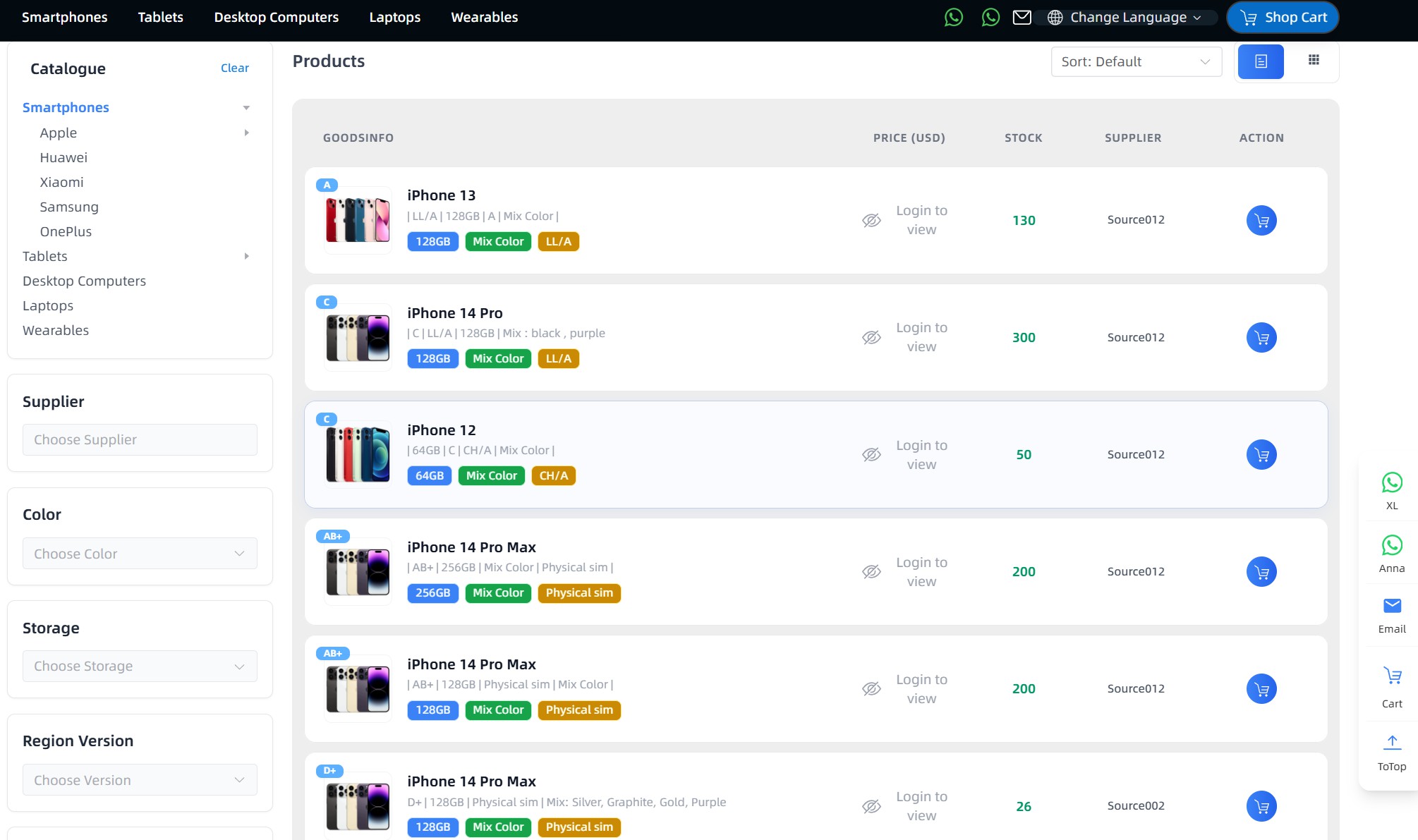Screen dimensions: 1418x840
Task: Click the CH/A tag on iPhone 12
Action: pos(554,475)
